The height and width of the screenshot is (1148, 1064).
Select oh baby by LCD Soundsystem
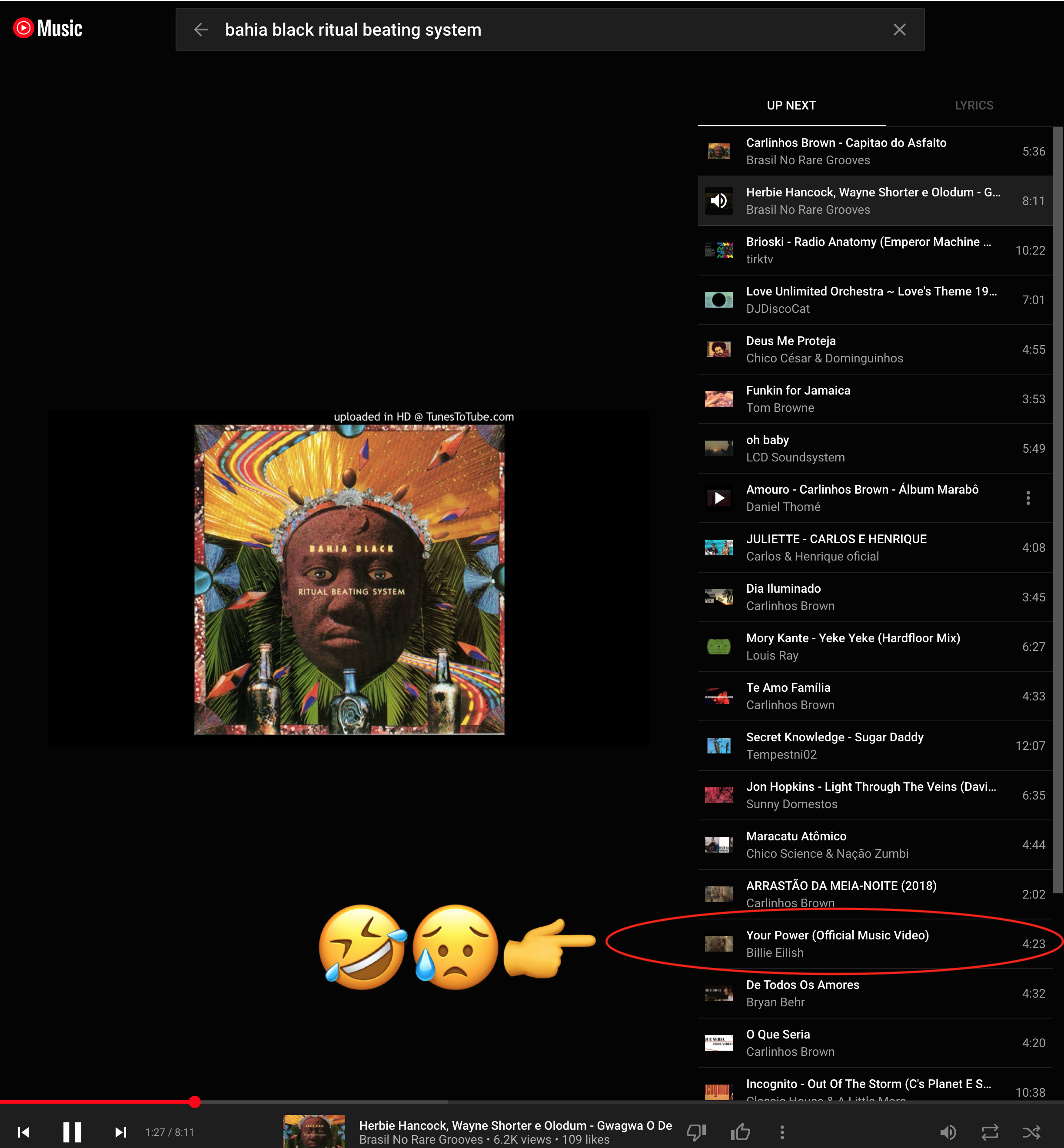point(874,448)
